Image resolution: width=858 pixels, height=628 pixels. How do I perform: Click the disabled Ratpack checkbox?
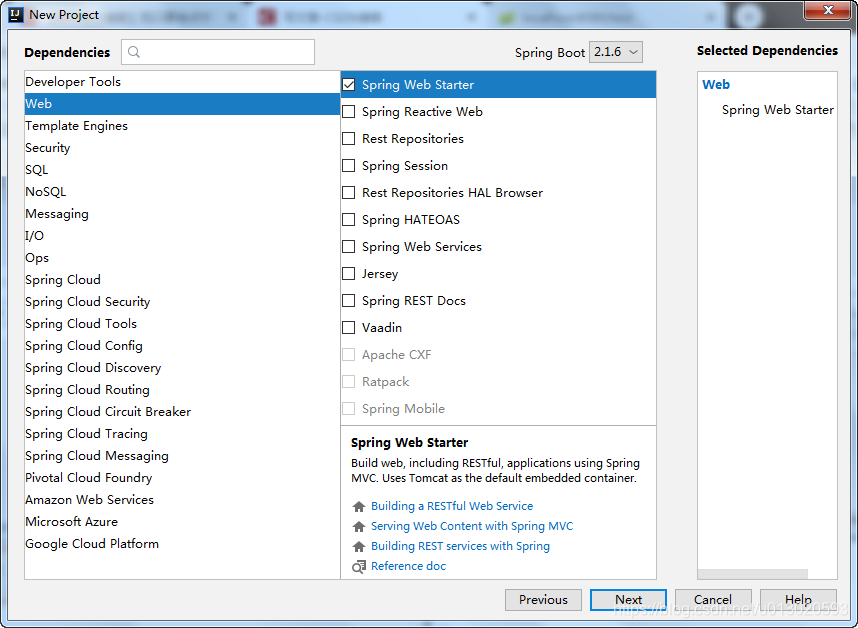click(349, 381)
